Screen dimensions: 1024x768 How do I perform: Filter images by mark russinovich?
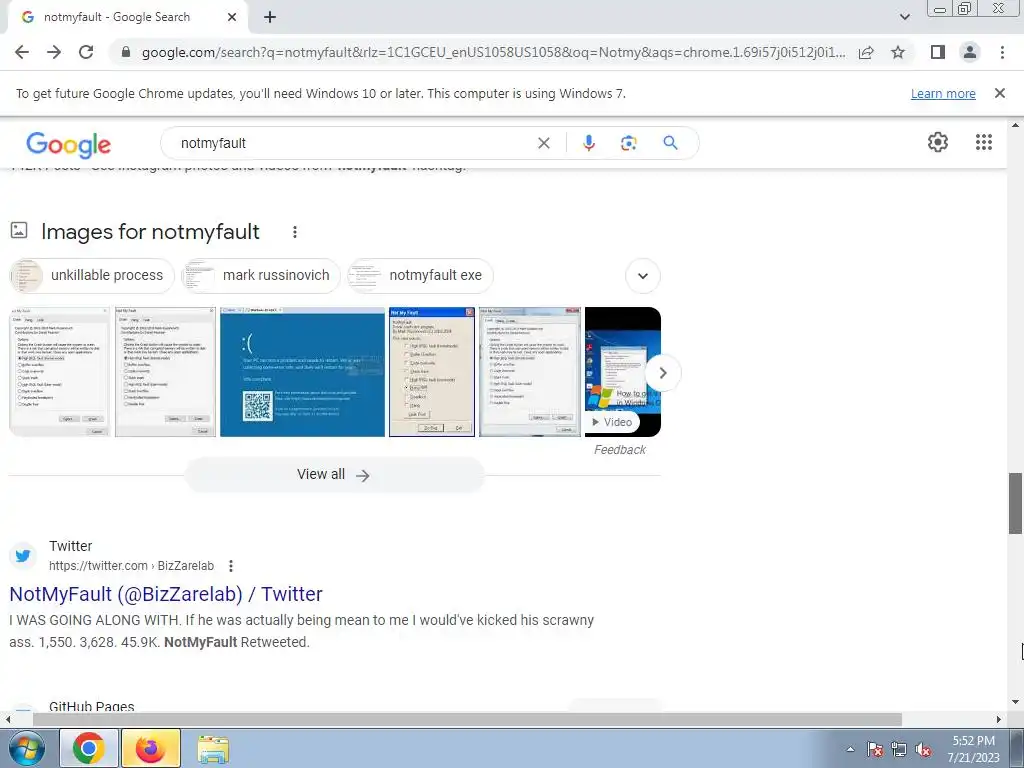coord(261,276)
